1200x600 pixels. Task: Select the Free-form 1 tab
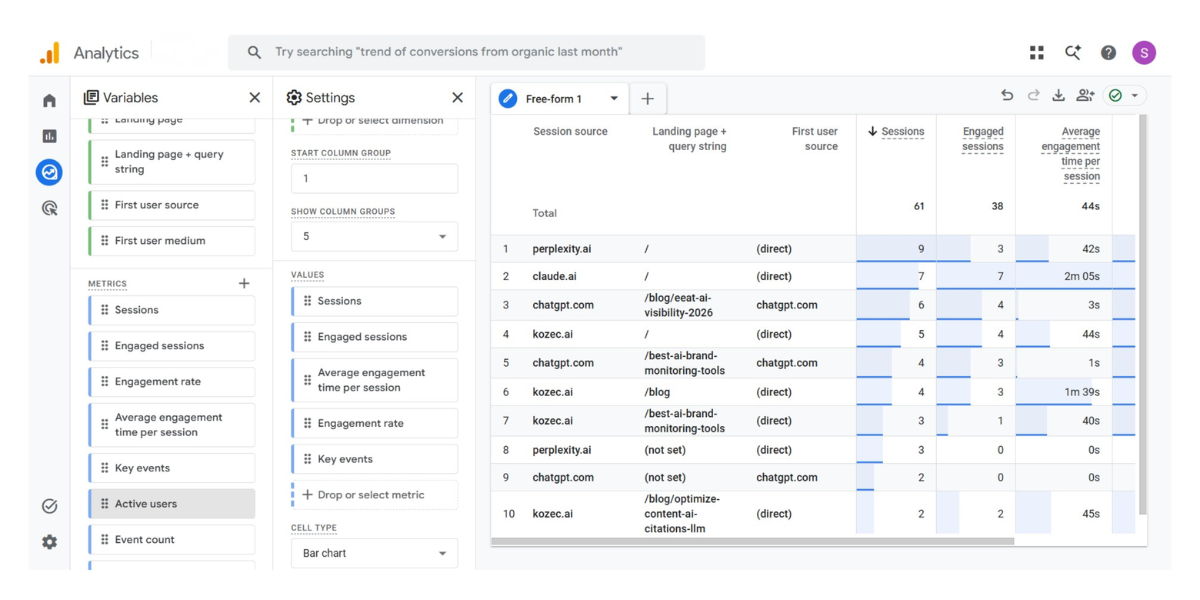[x=558, y=99]
